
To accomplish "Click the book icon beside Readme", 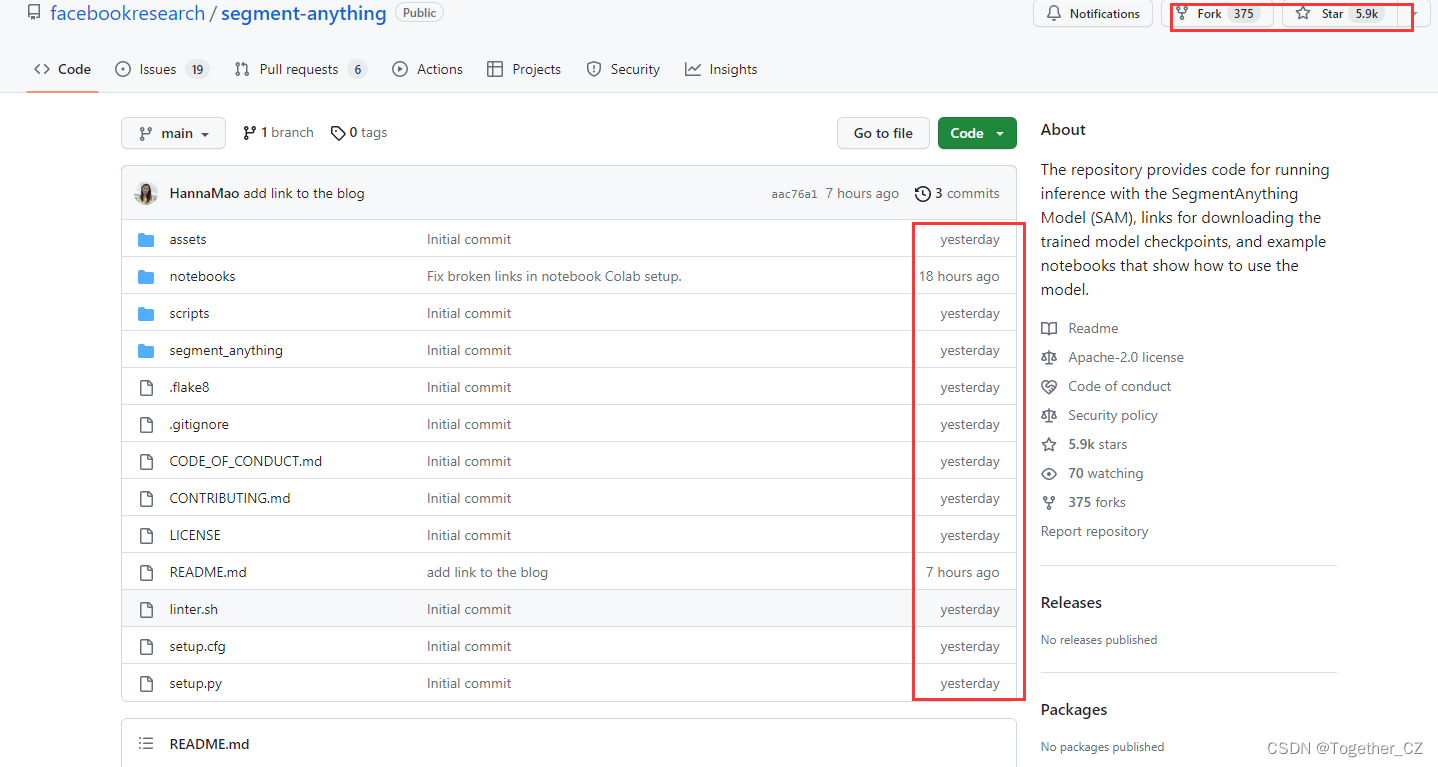I will (1049, 329).
